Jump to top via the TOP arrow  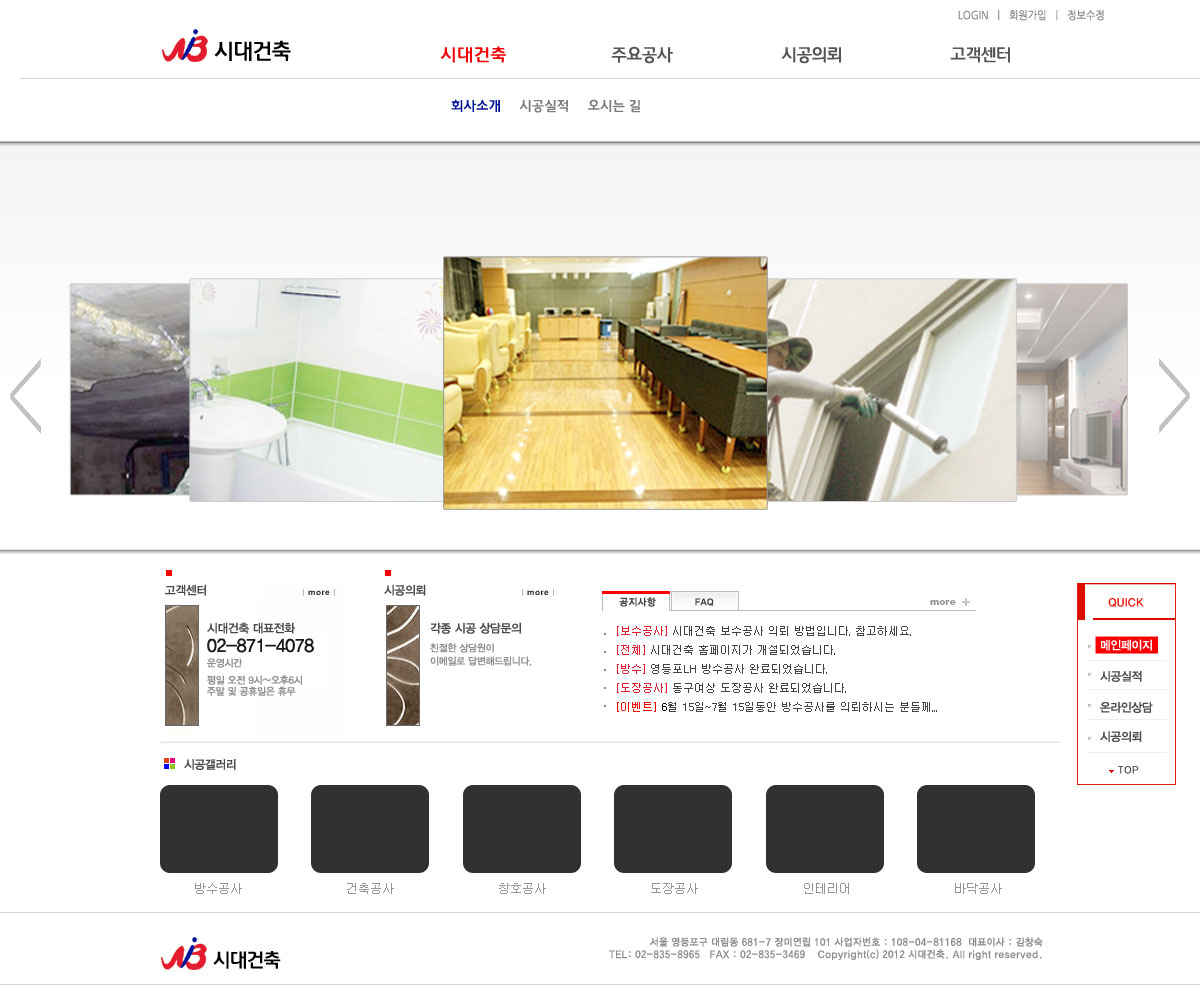point(1124,770)
